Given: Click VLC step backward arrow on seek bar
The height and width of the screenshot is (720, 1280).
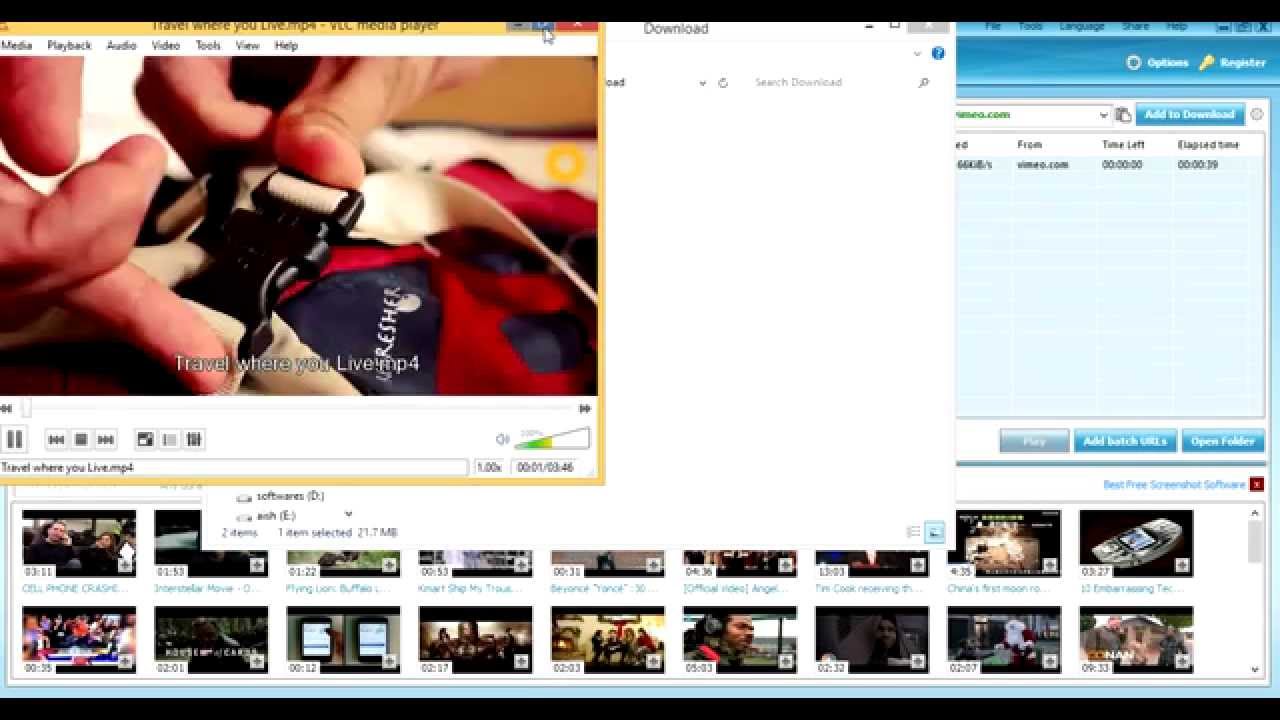Looking at the screenshot, I should [x=6, y=408].
